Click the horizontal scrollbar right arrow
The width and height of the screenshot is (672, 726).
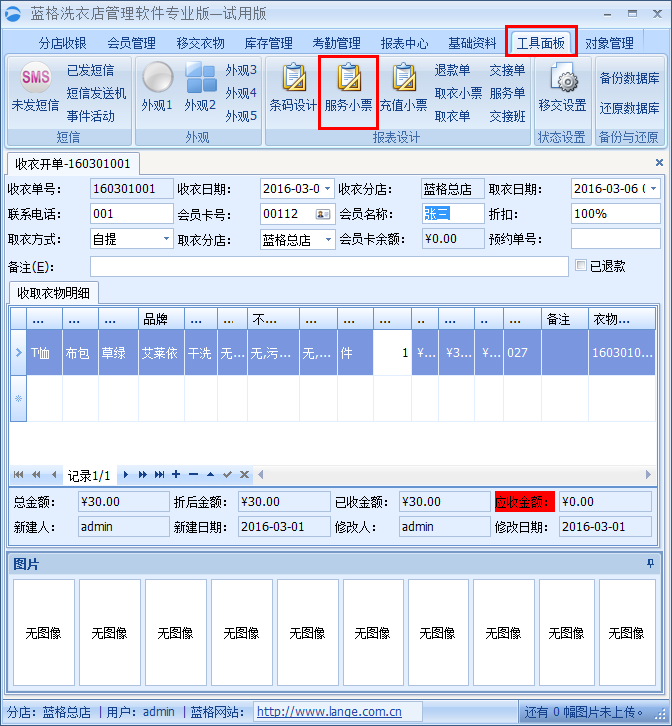pos(648,475)
